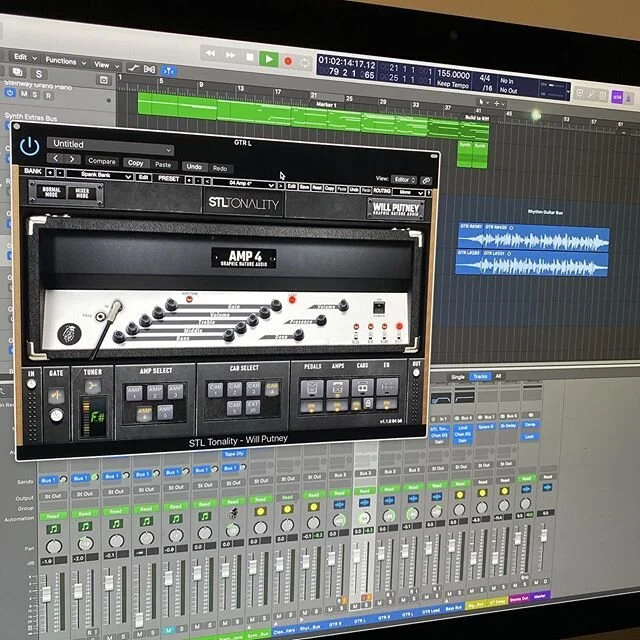Screen dimensions: 640x640
Task: Go to previous plugin setting arrow
Action: click(x=56, y=158)
